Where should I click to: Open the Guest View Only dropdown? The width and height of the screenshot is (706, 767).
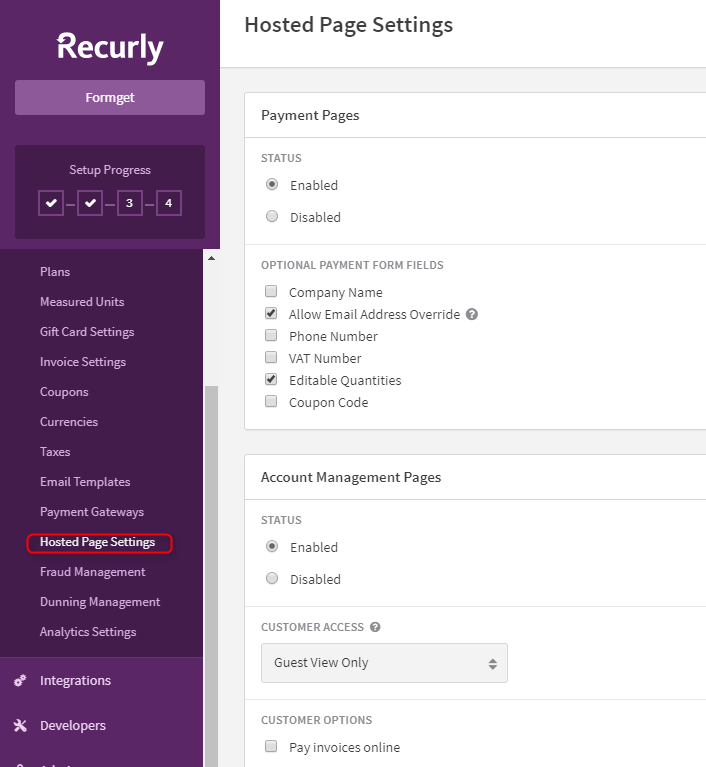click(384, 663)
